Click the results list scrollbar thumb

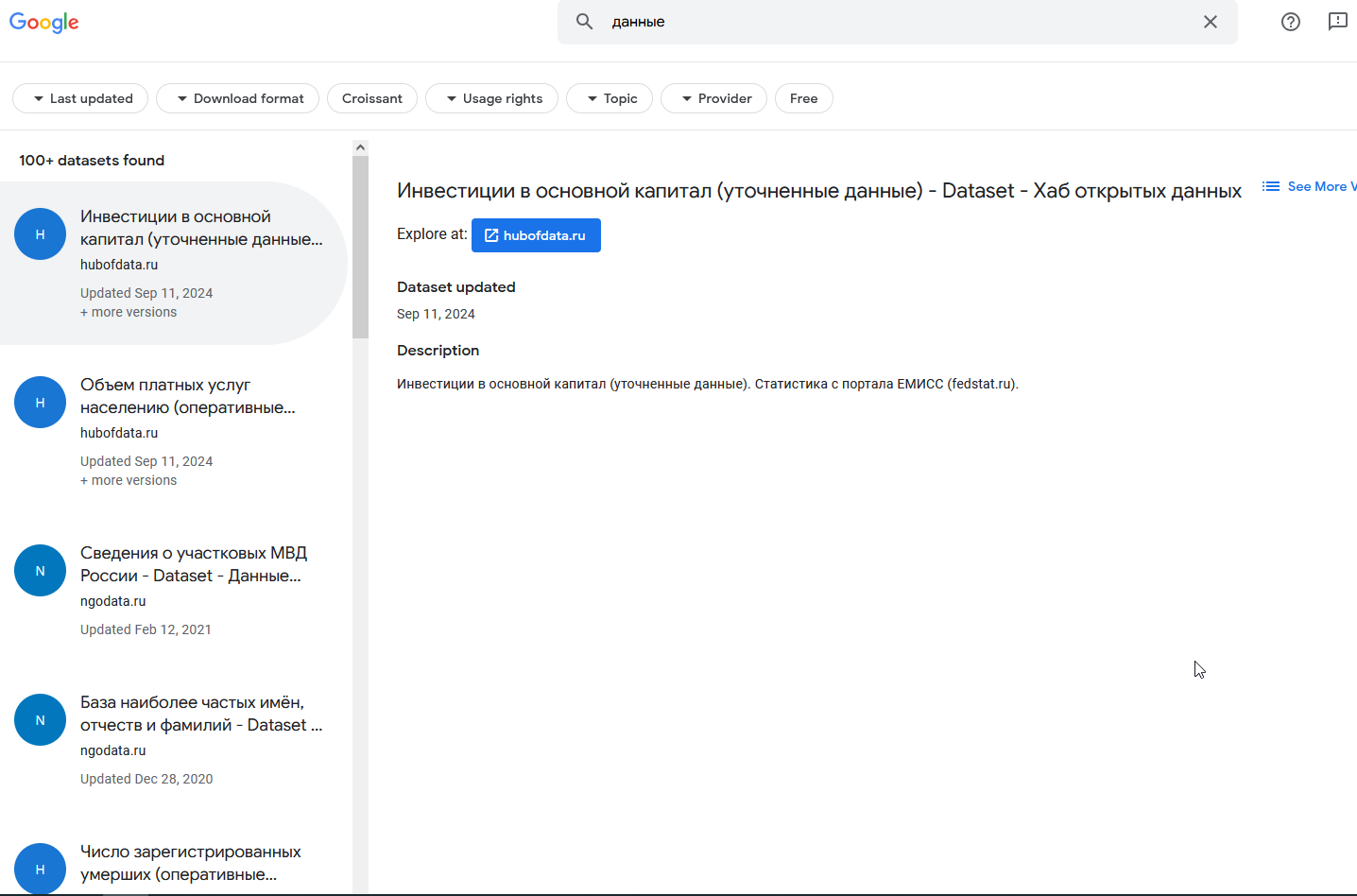360,247
